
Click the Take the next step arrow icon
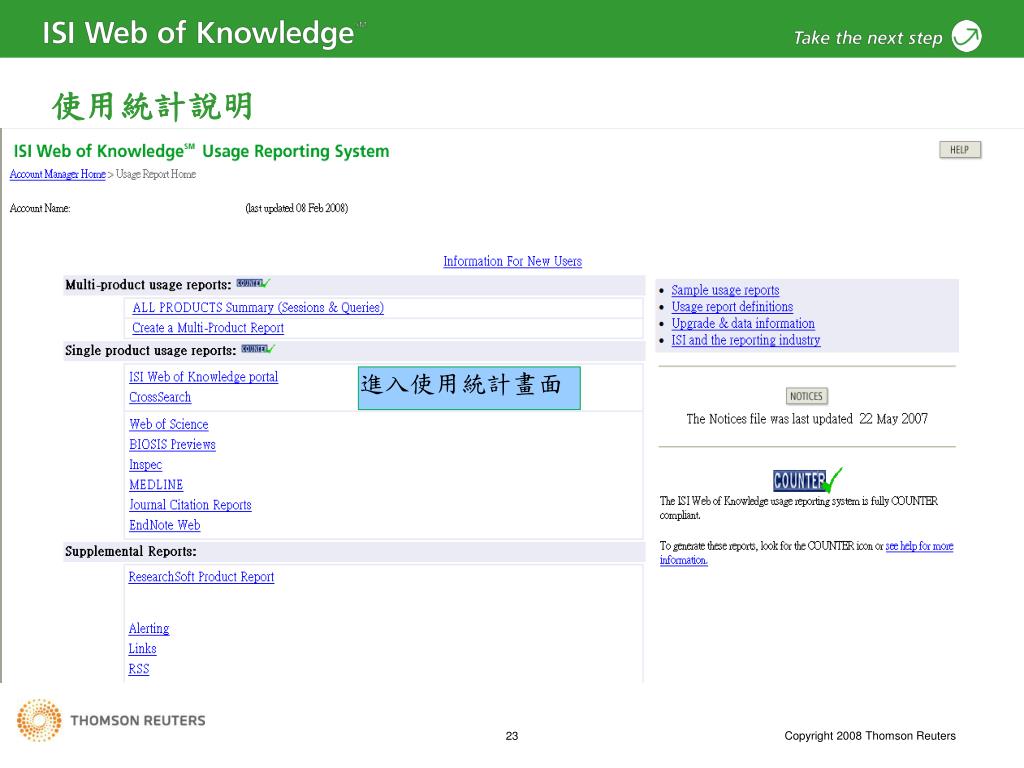click(967, 36)
